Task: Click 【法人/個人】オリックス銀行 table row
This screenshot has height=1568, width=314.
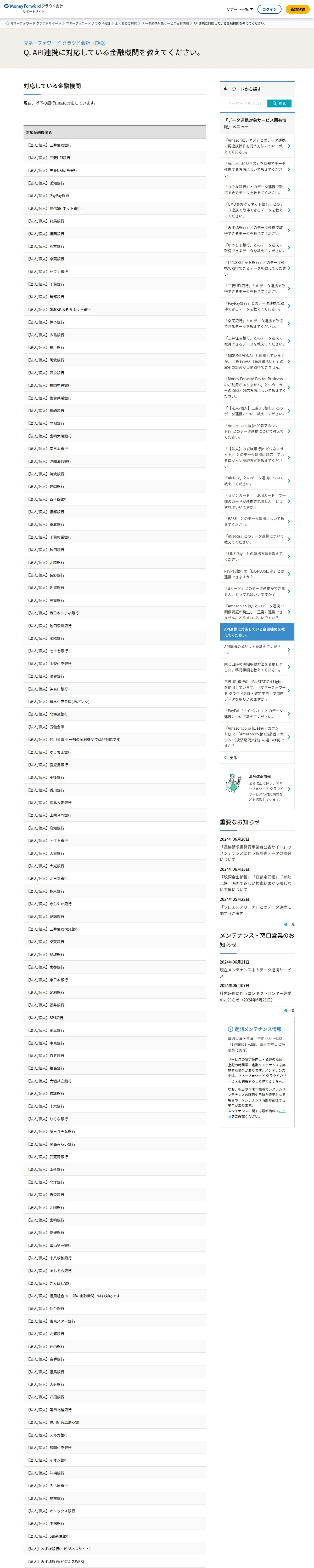Action: coord(115,1511)
